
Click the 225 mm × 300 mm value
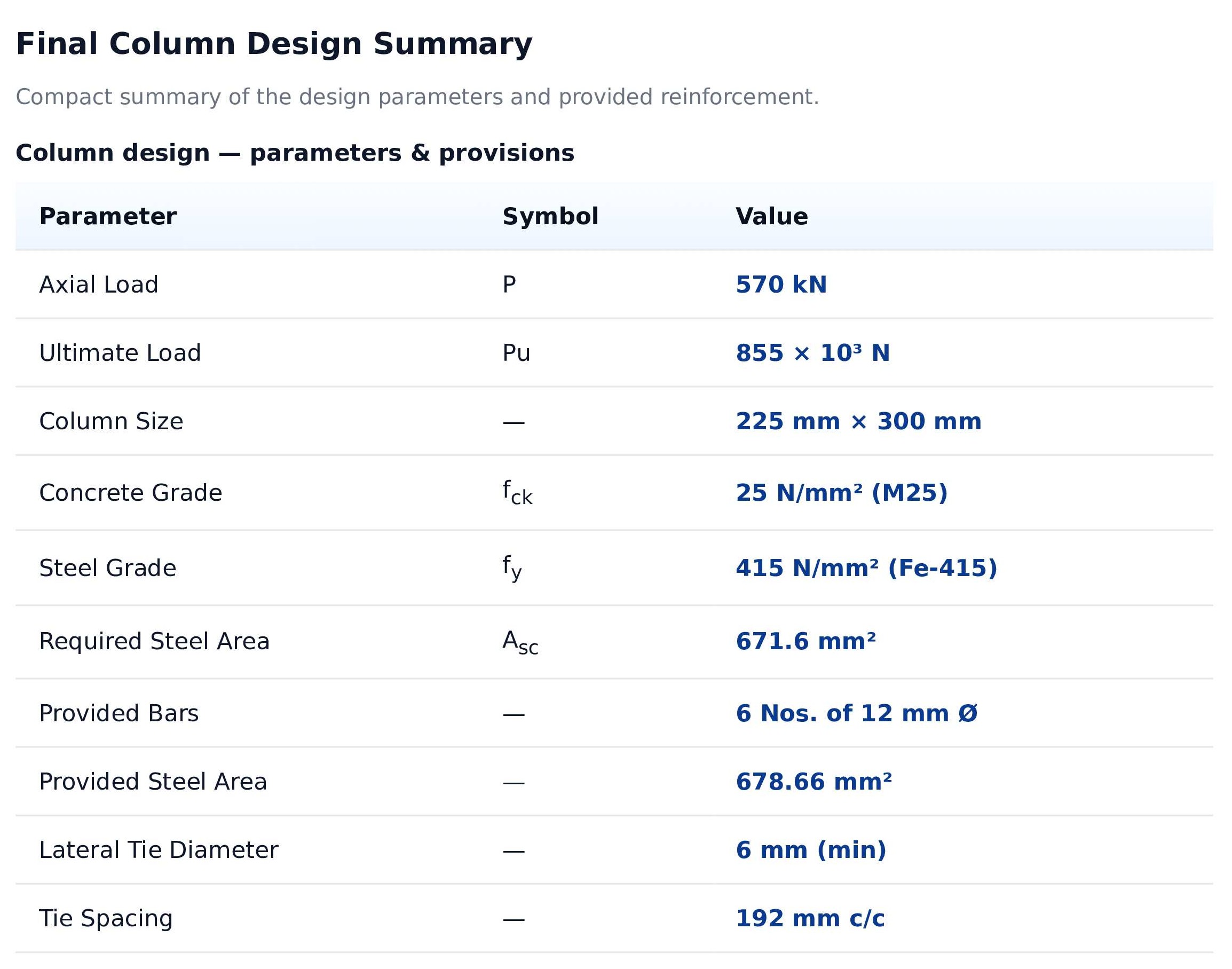click(x=858, y=422)
